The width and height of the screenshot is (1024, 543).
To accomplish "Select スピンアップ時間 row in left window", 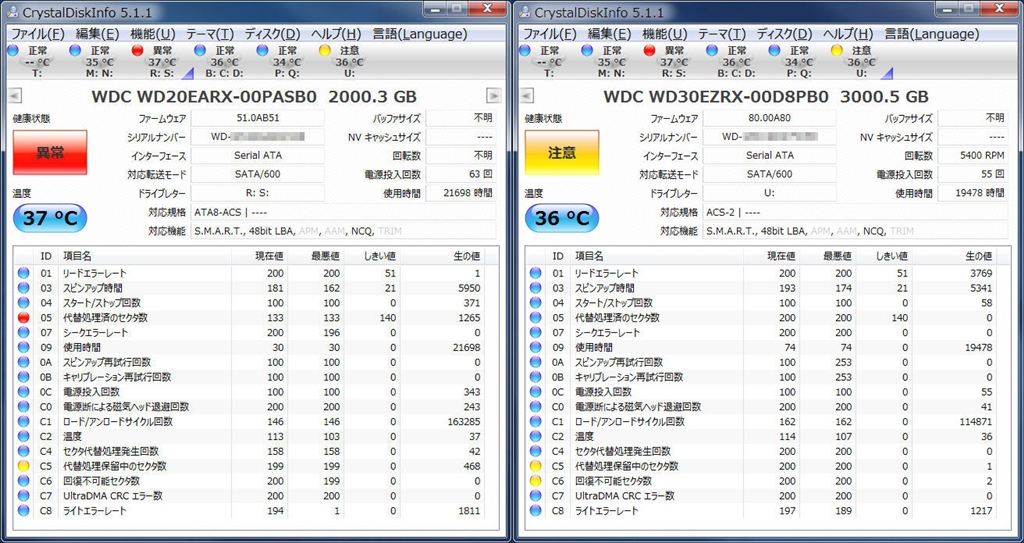I will [x=251, y=288].
